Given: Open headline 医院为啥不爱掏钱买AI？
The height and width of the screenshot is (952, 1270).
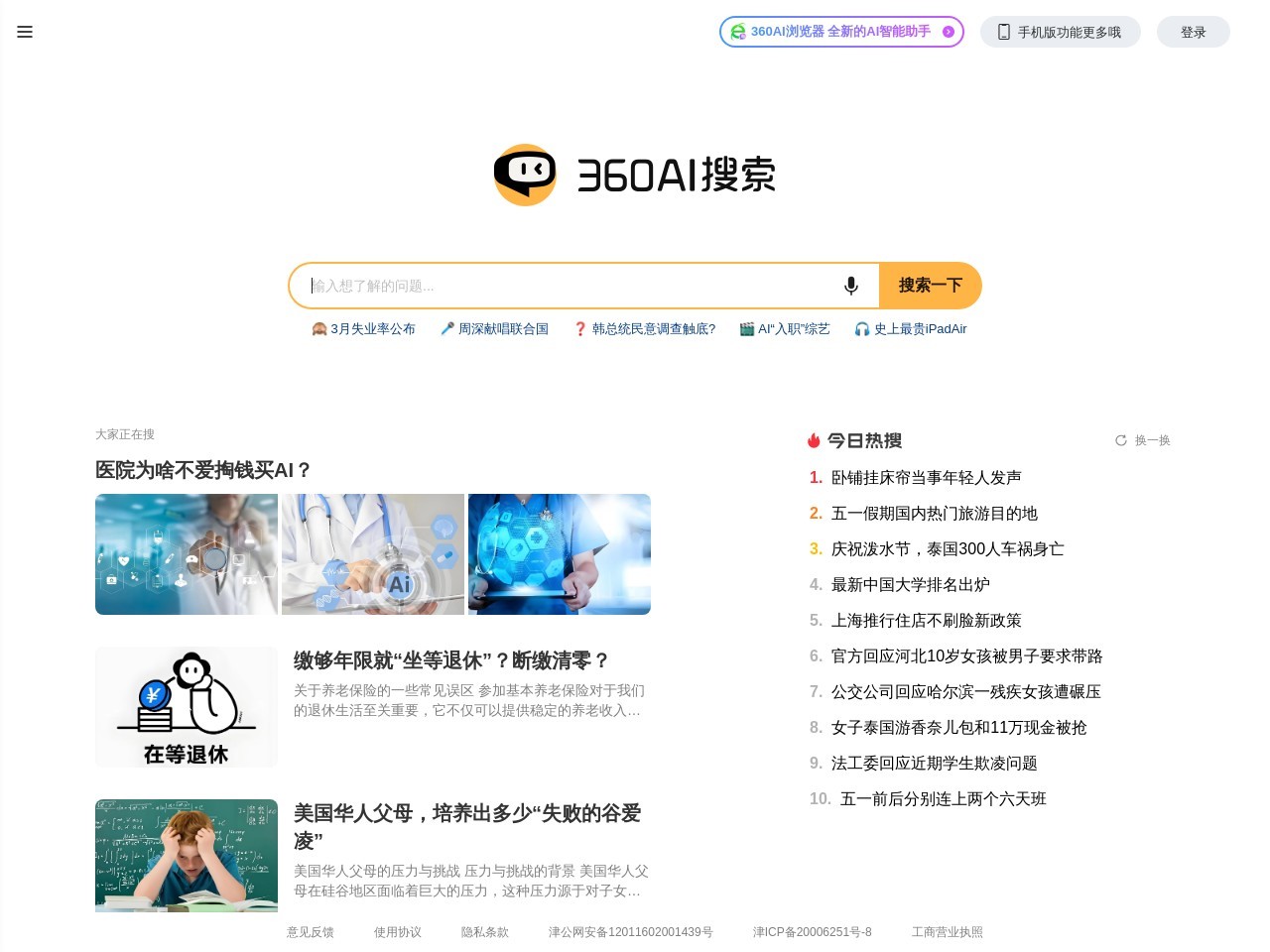Looking at the screenshot, I should (203, 470).
